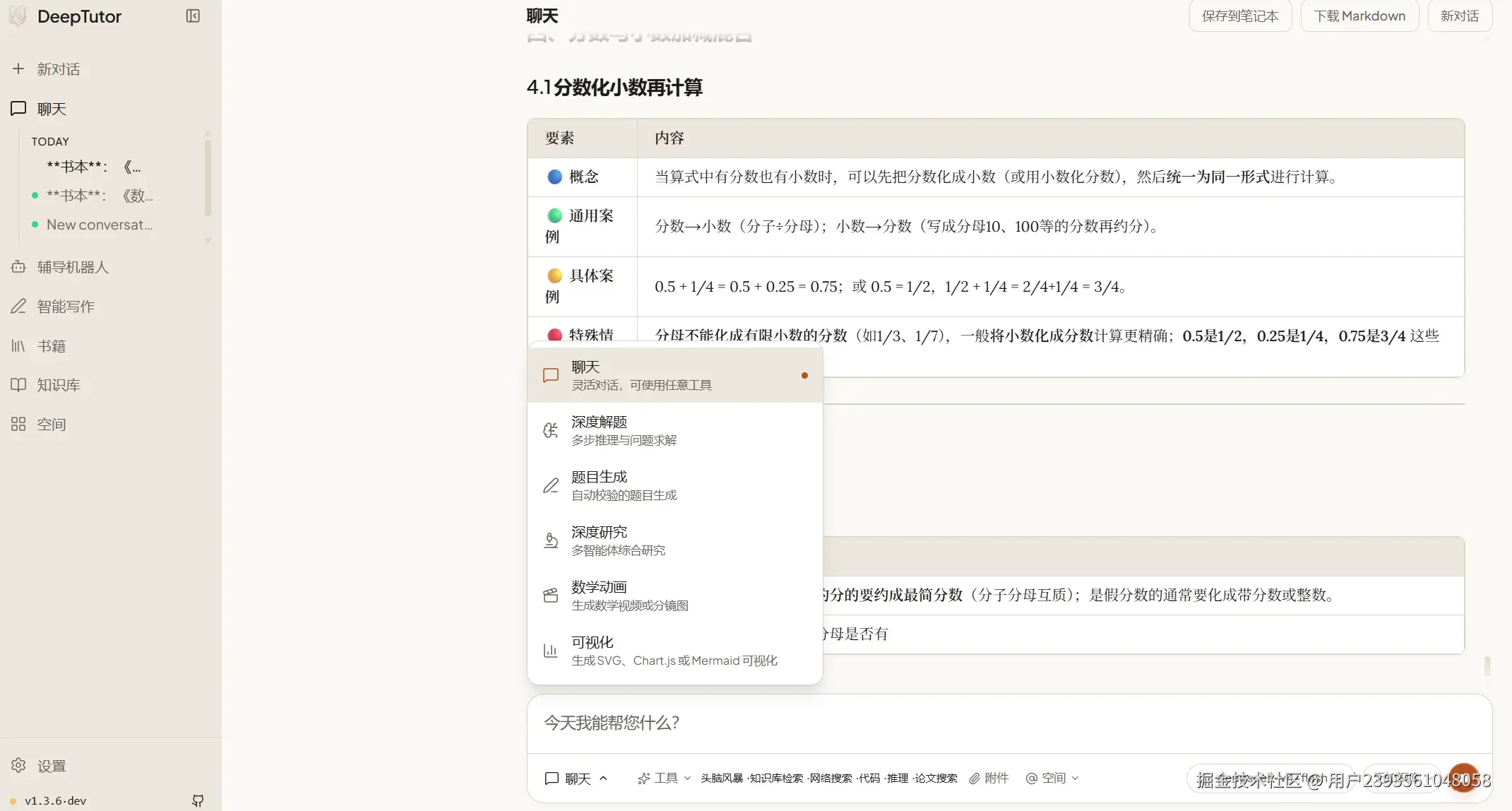Expand the 空间 dropdown in the input bar

(x=1052, y=778)
